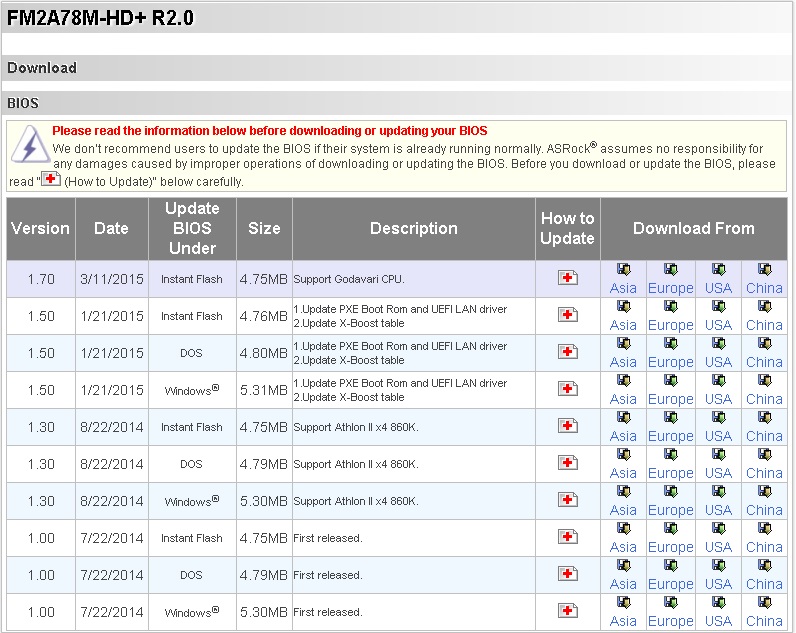Open How to Update icon for 1.70 Instant Flash
Screen dimensions: 796x633
tap(568, 278)
